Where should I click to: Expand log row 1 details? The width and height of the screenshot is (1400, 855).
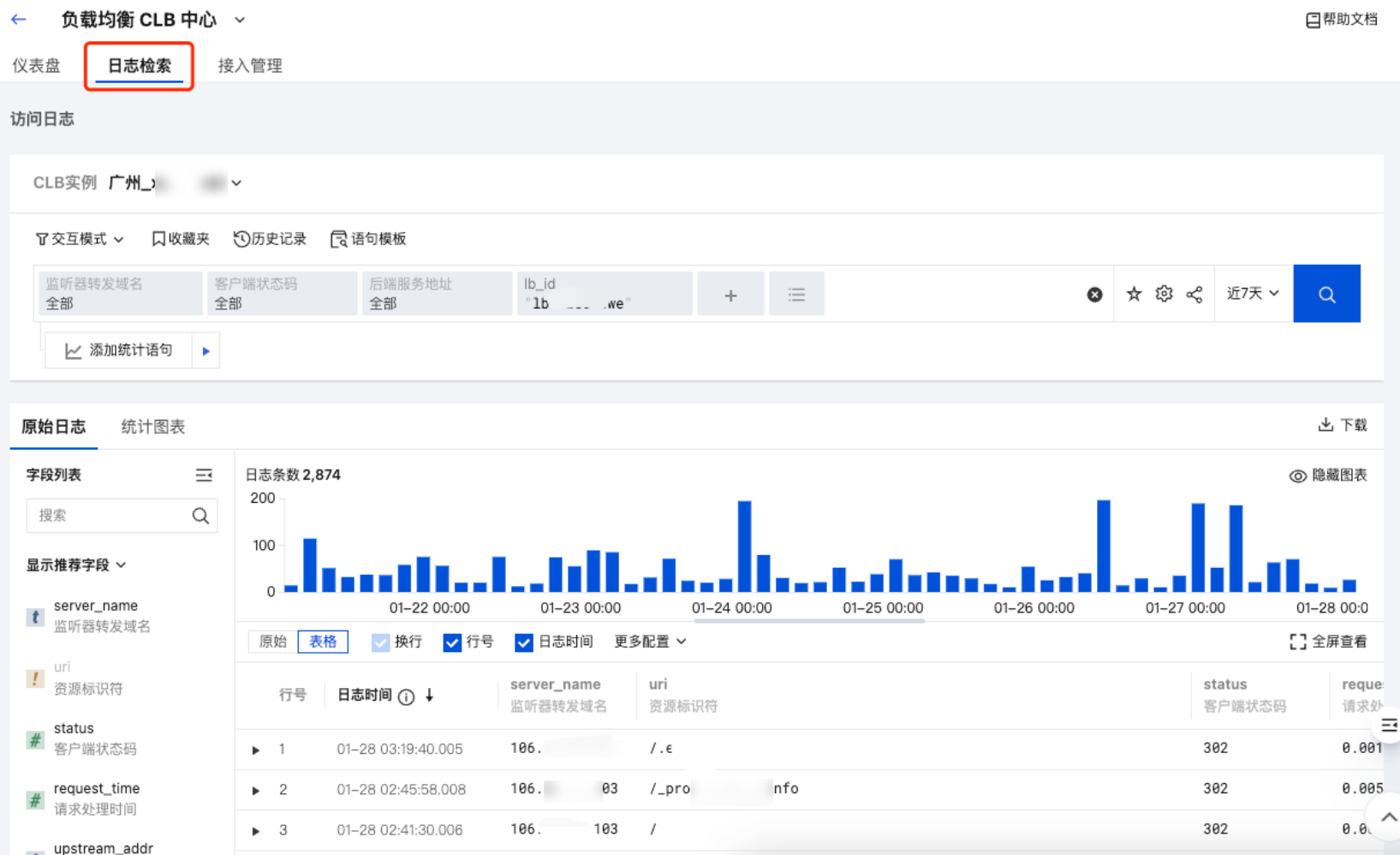coord(256,750)
